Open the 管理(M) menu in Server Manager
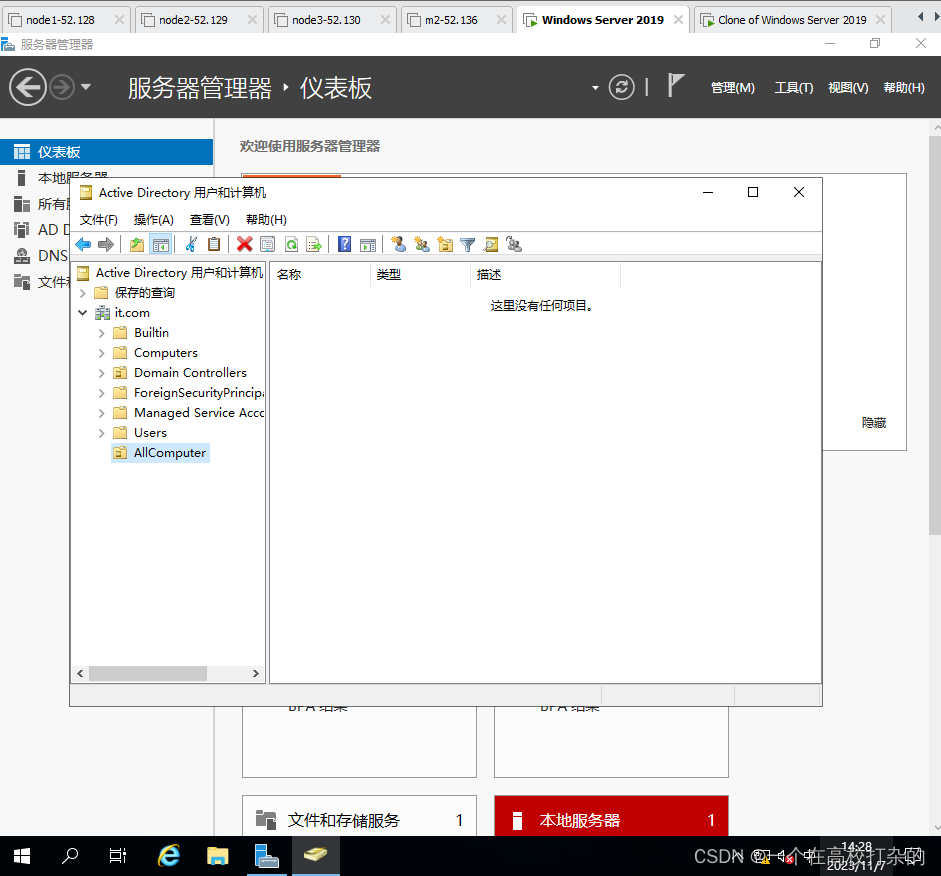The height and width of the screenshot is (876, 941). 733,88
